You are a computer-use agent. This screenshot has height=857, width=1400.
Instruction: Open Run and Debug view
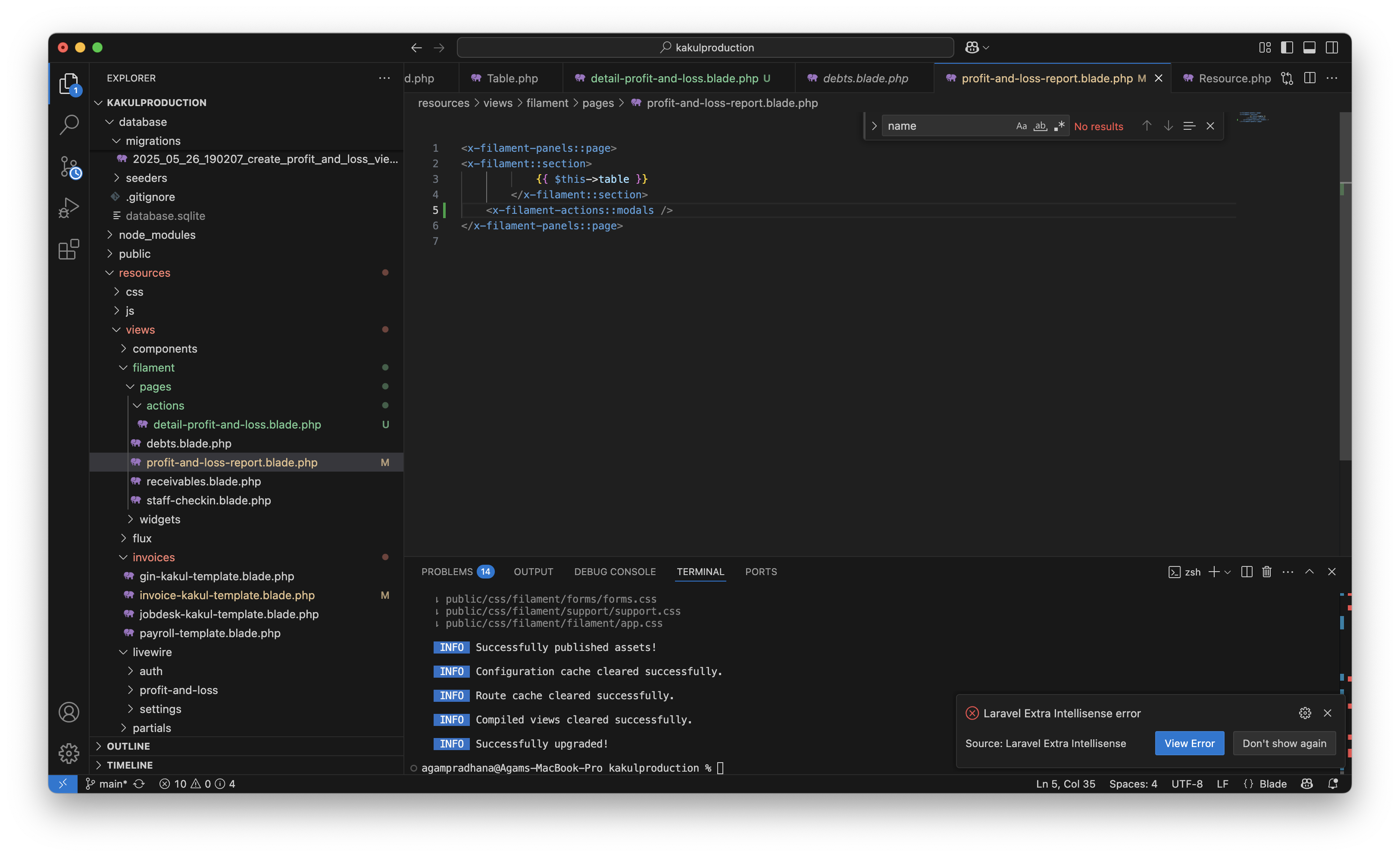coord(69,208)
